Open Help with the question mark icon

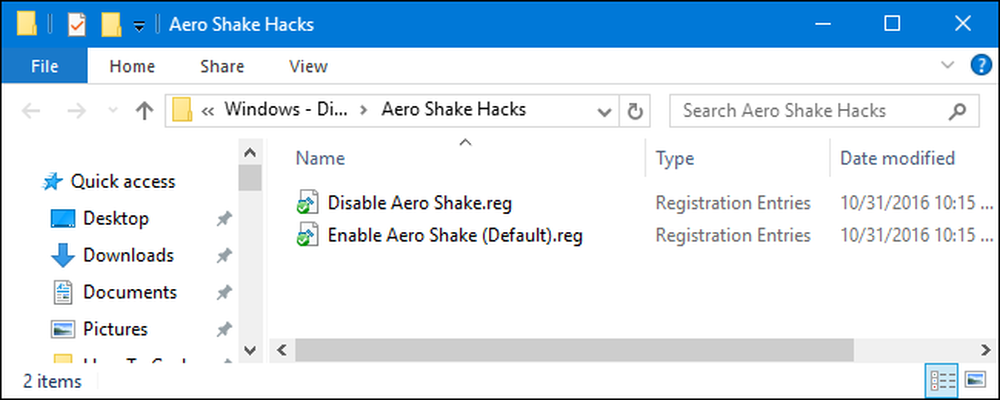click(979, 65)
